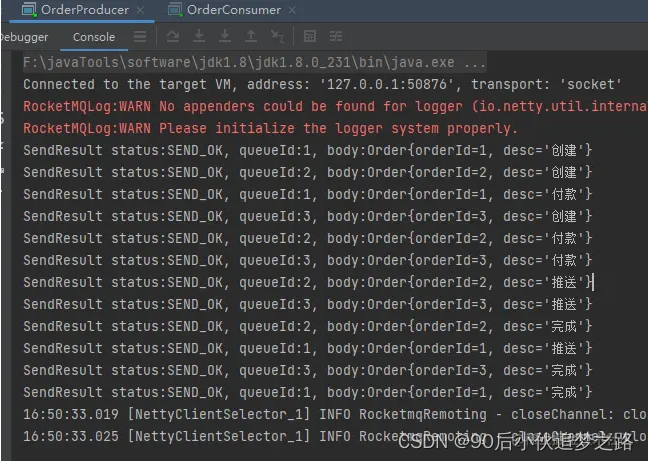Click the line orderId=2, desc='完成'
The width and height of the screenshot is (650, 461).
coord(308,326)
